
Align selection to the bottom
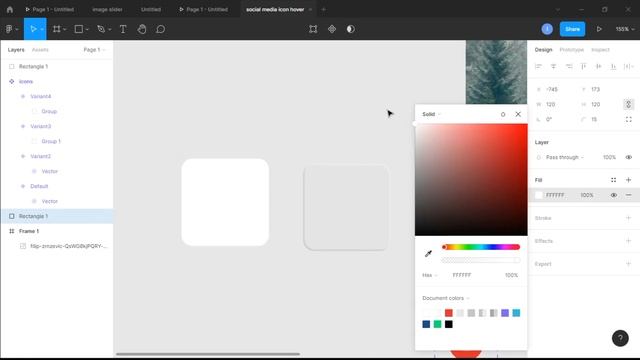click(x=613, y=67)
